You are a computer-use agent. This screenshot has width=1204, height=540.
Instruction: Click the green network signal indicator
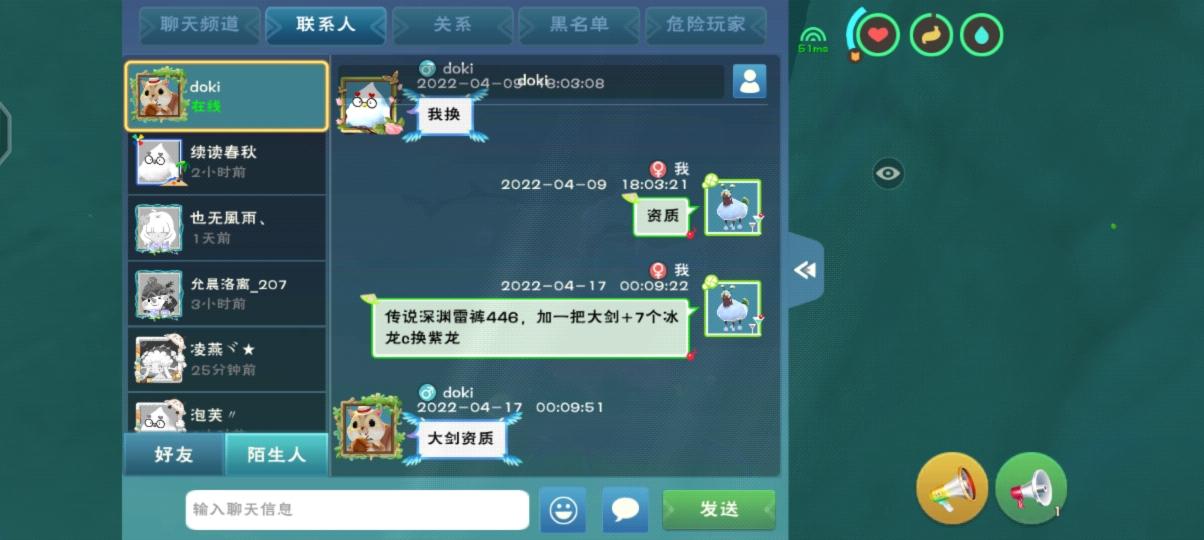[x=813, y=39]
